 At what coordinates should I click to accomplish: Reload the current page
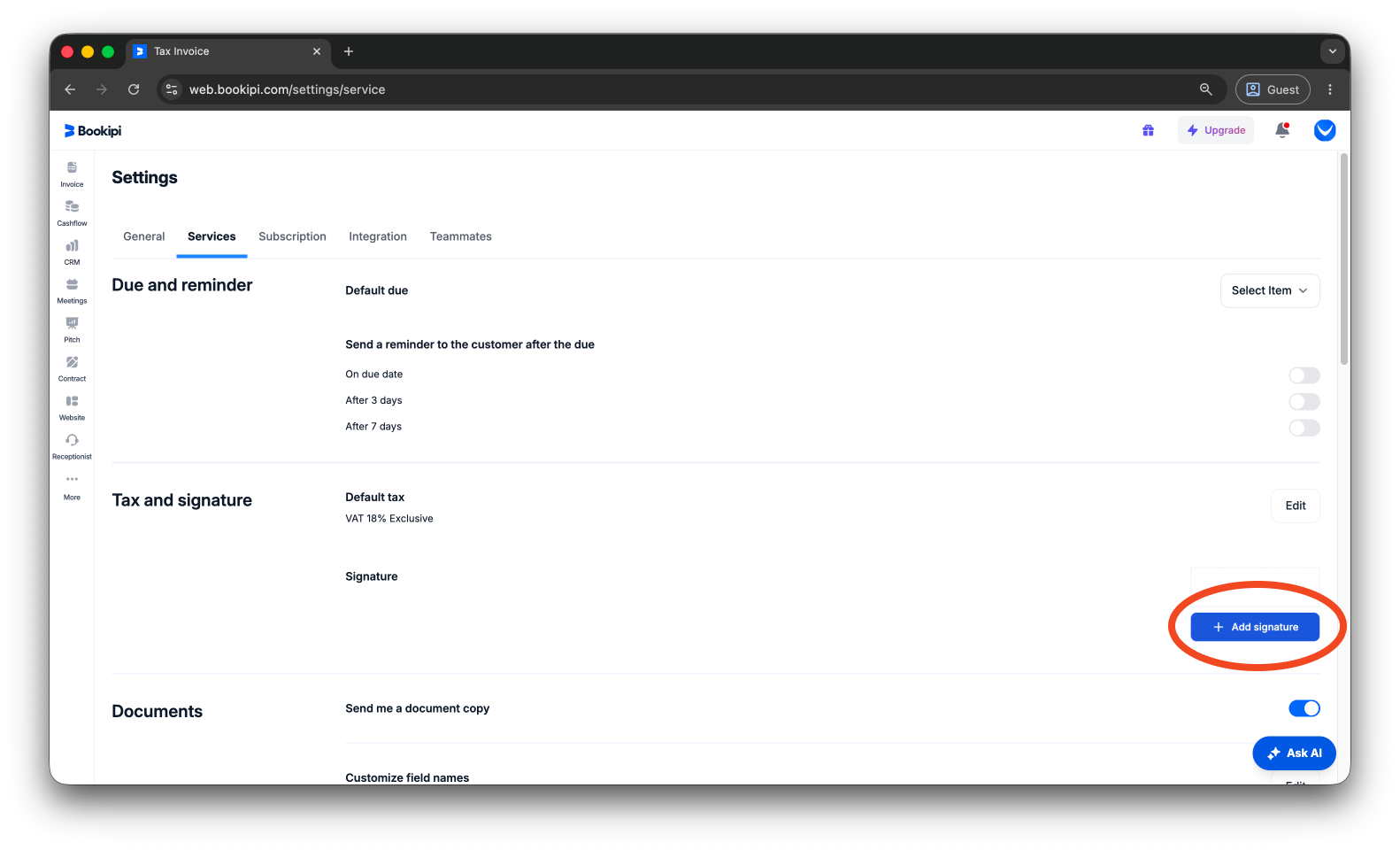(134, 89)
